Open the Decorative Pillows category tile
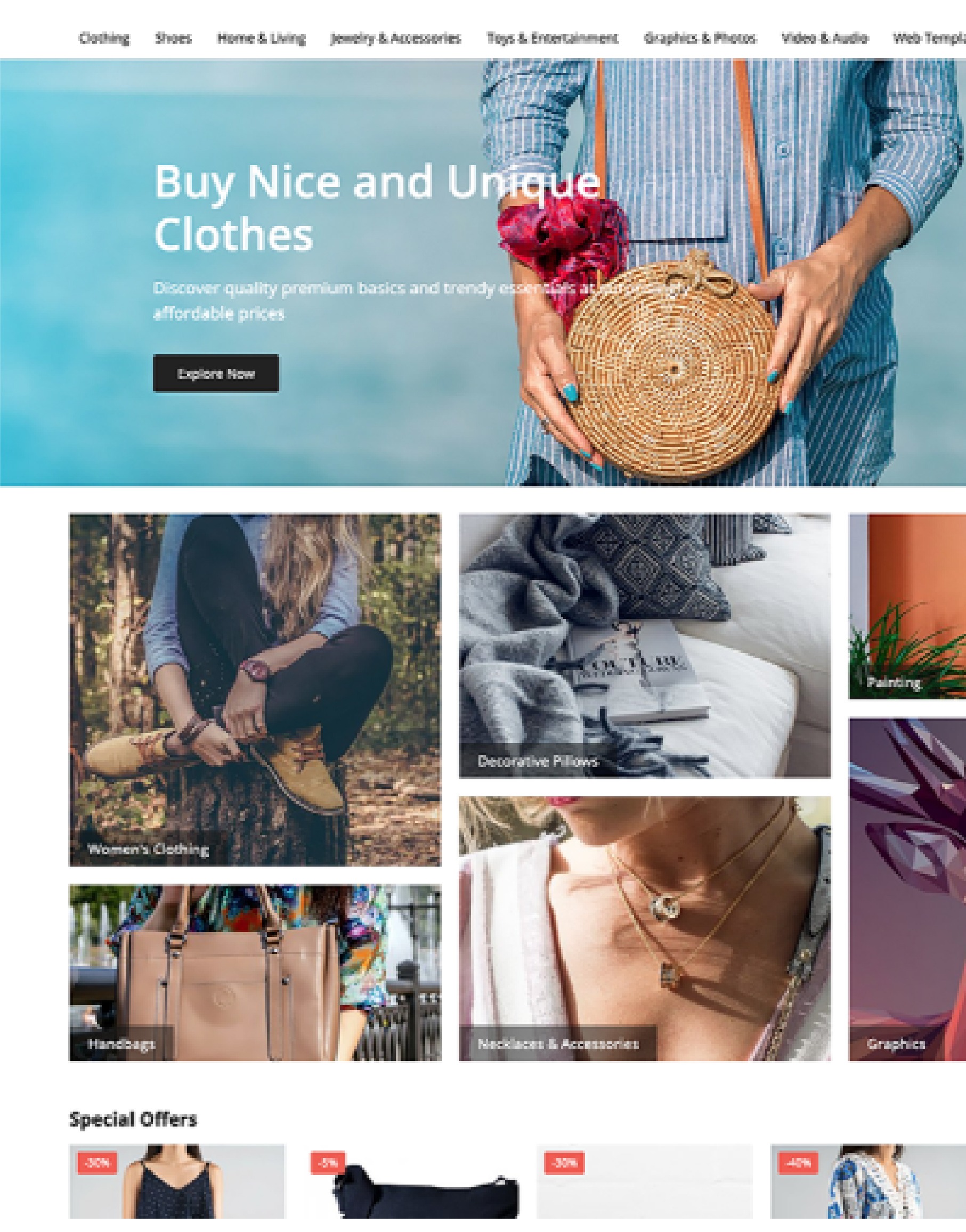 coord(645,646)
